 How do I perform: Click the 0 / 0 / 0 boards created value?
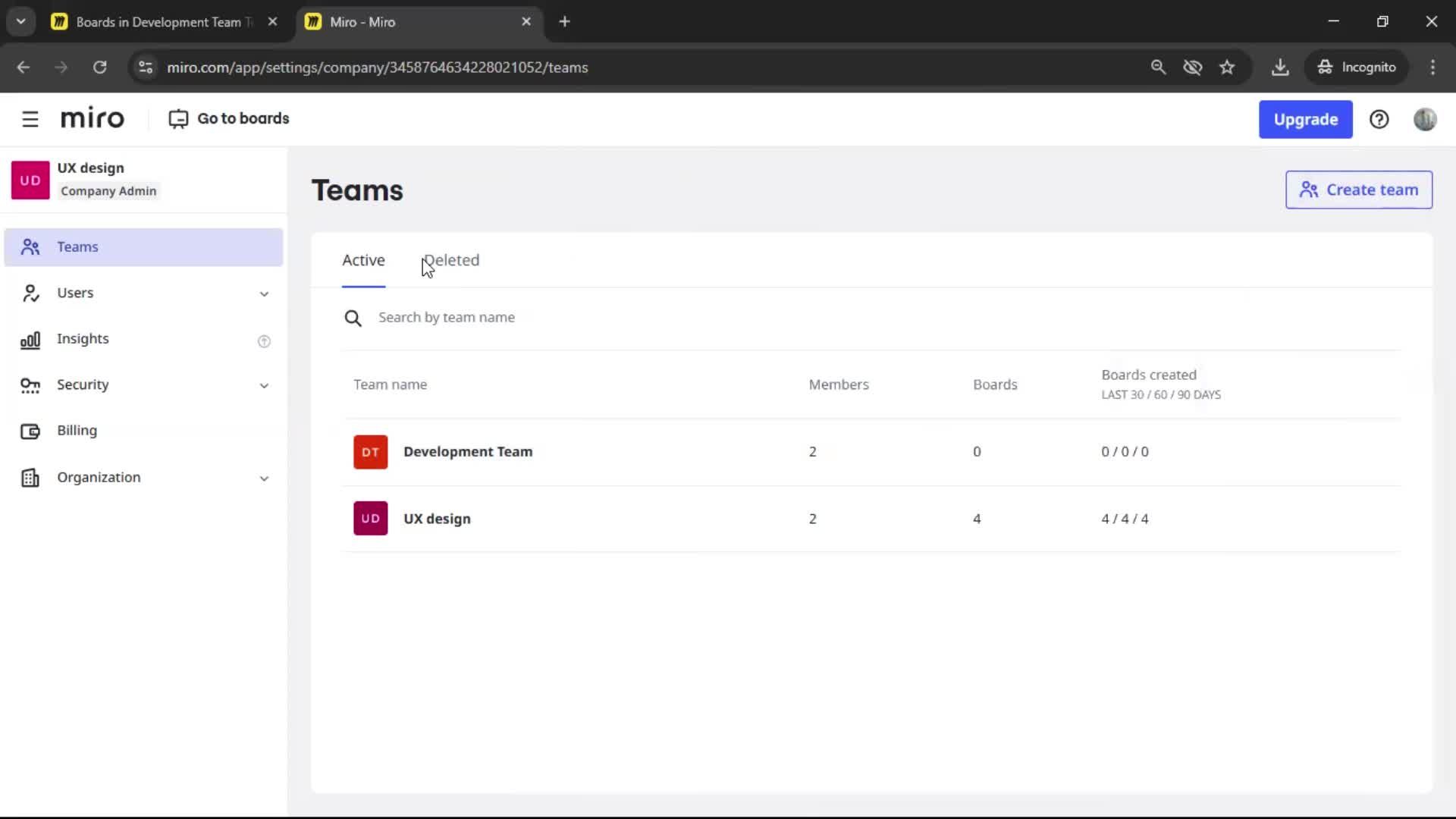click(1125, 452)
